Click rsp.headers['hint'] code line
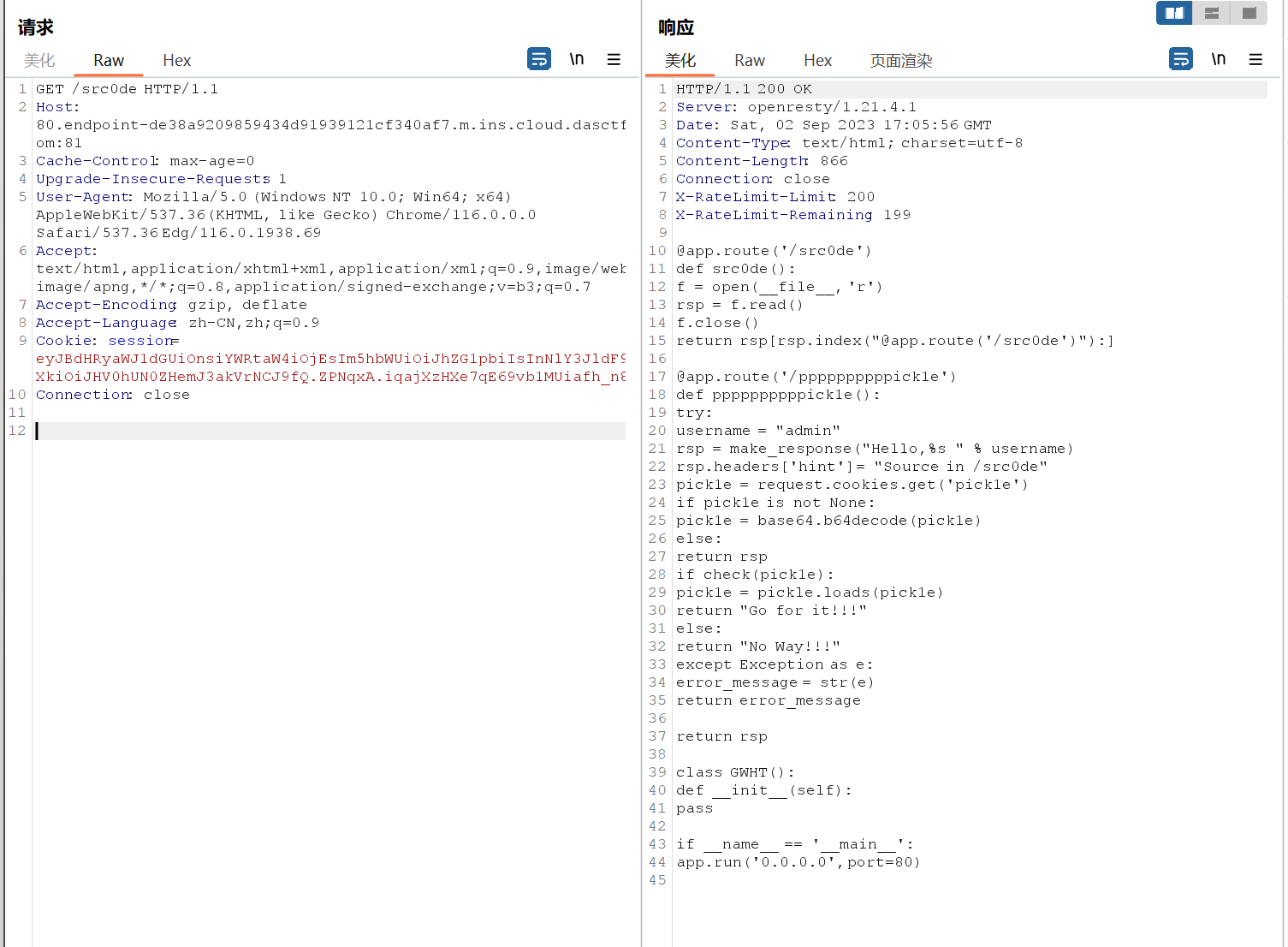This screenshot has width=1288, height=947. coord(862,467)
